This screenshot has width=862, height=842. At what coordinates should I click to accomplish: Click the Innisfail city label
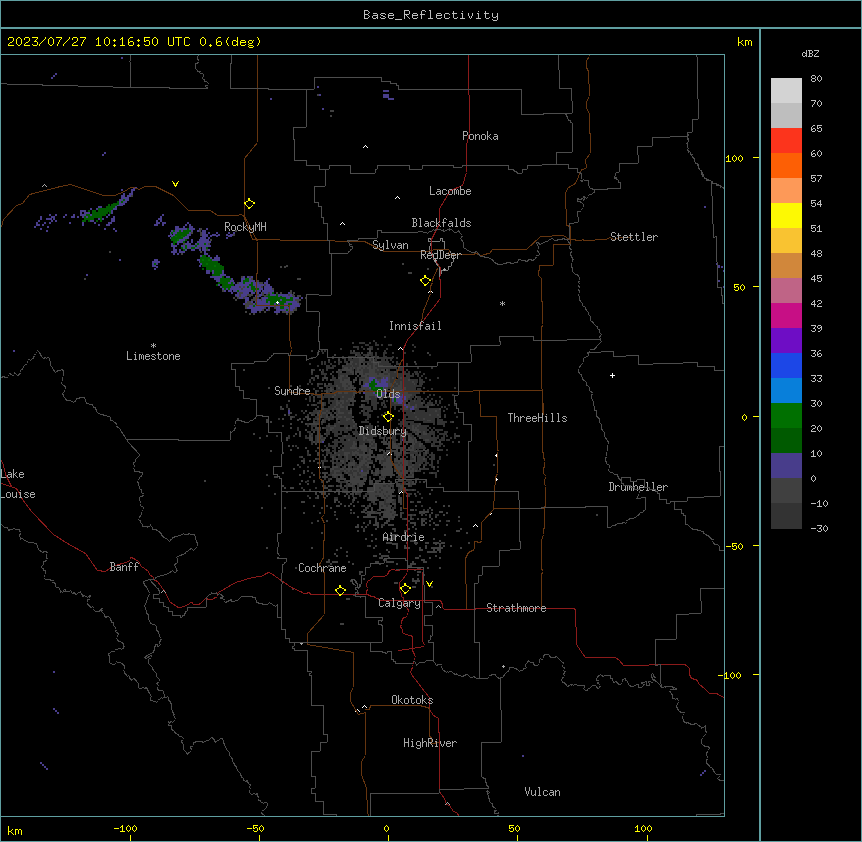415,326
